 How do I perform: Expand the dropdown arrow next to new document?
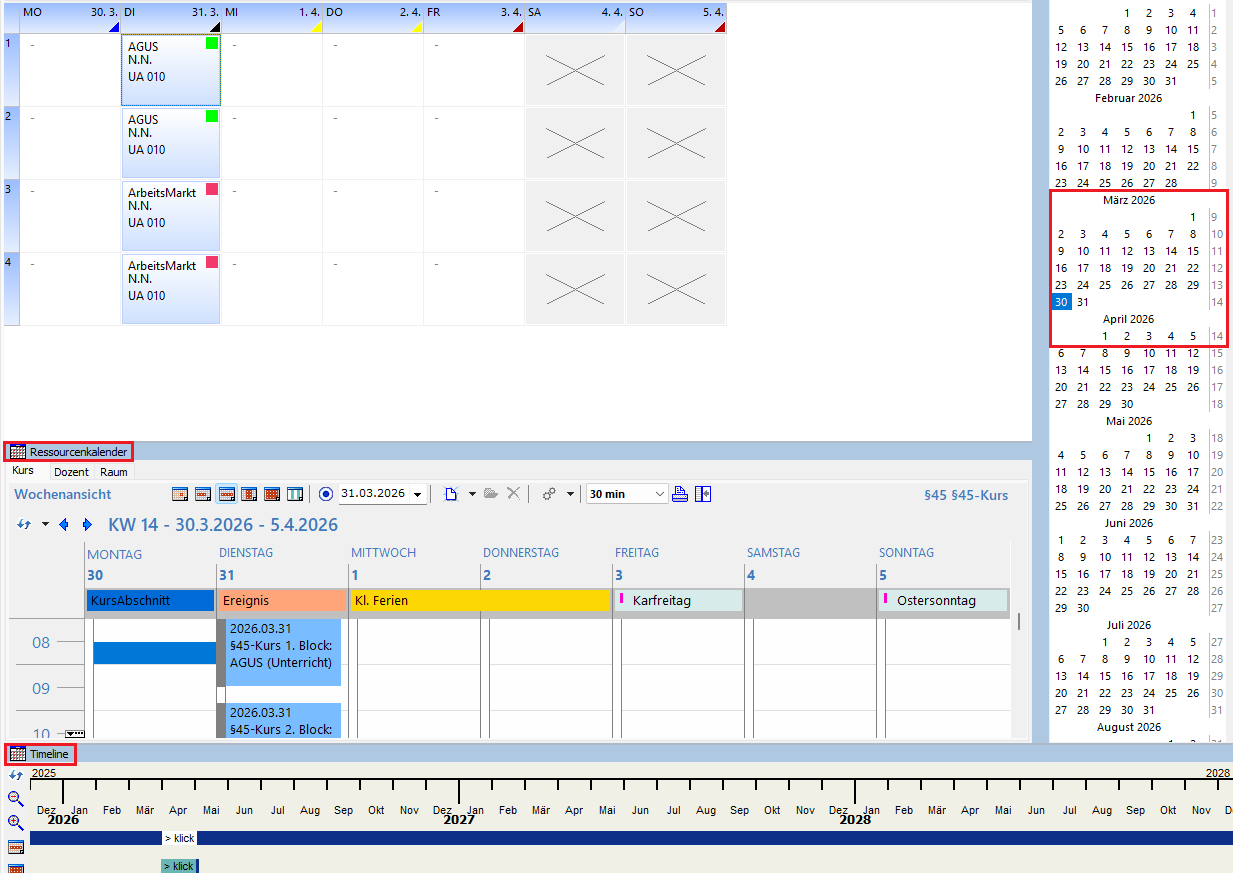click(x=472, y=494)
